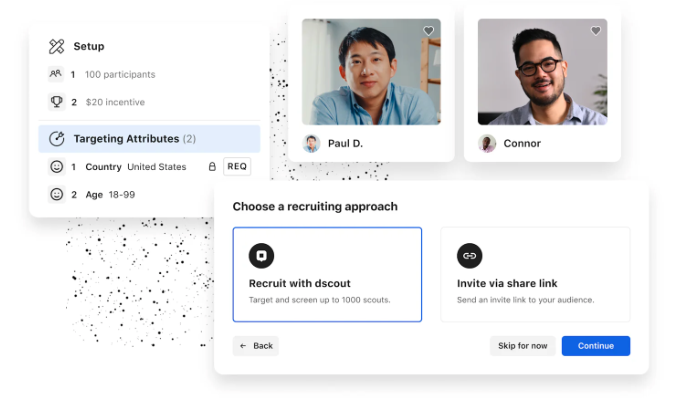
Task: Click the dscout logo icon
Action: click(261, 256)
